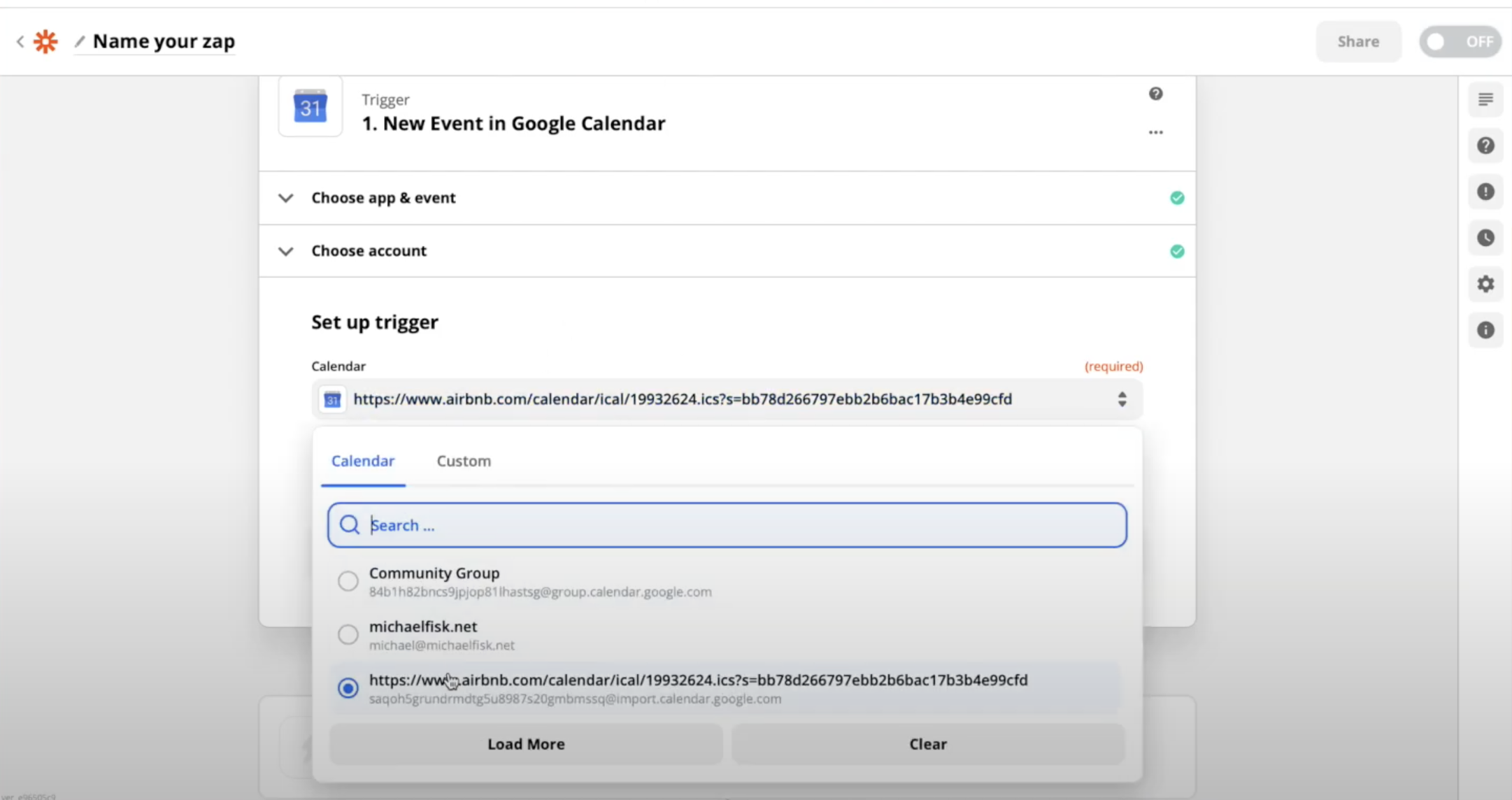Click the back arrow in header
This screenshot has height=800, width=1512.
[x=20, y=41]
